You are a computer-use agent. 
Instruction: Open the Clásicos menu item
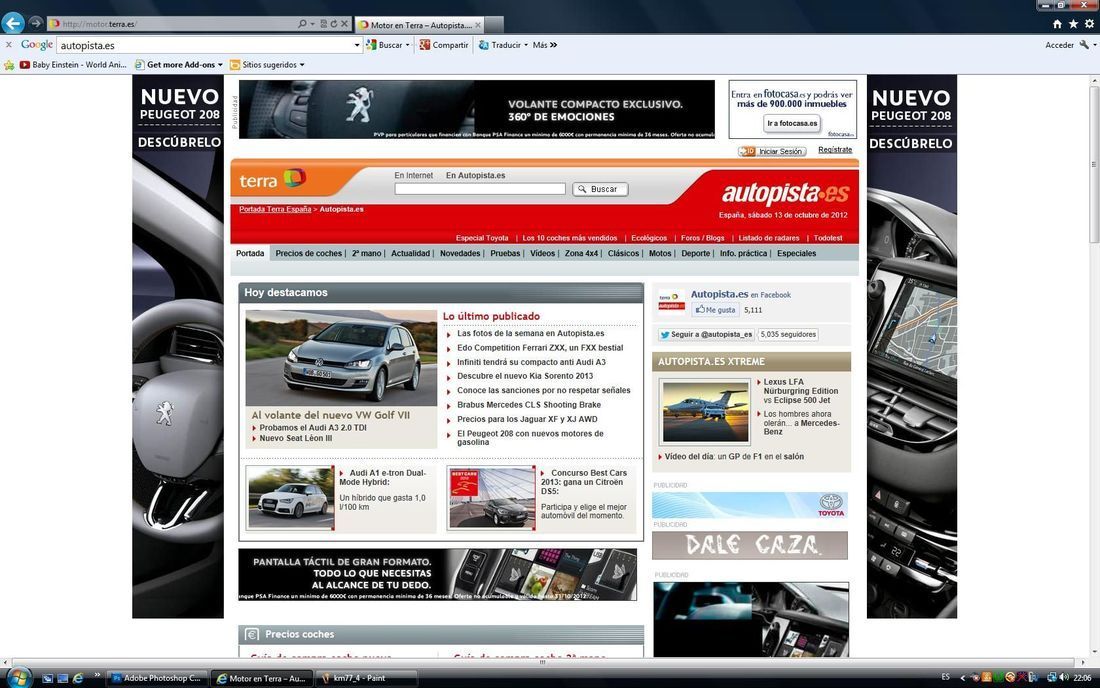point(623,253)
